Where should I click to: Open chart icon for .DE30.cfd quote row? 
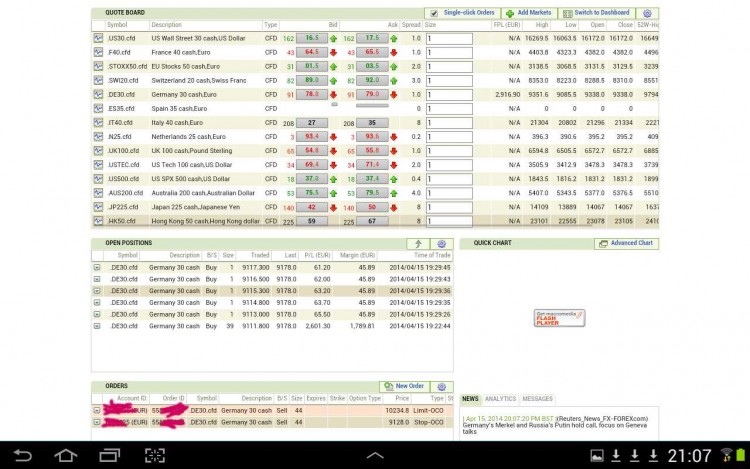[98, 94]
